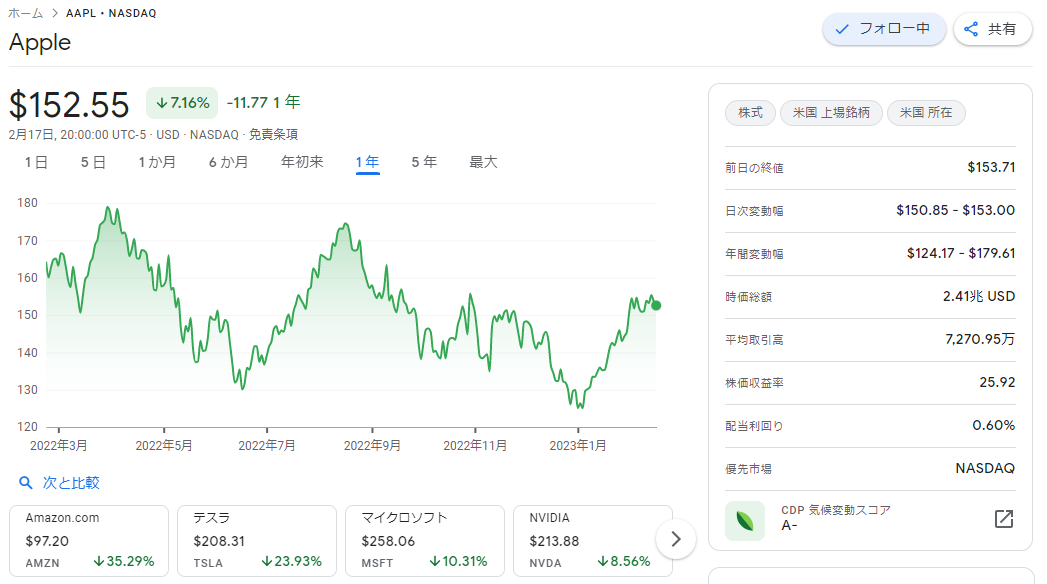The height and width of the screenshot is (584, 1047).
Task: Open the Amazon.com AMZN comparison card
Action: point(89,541)
